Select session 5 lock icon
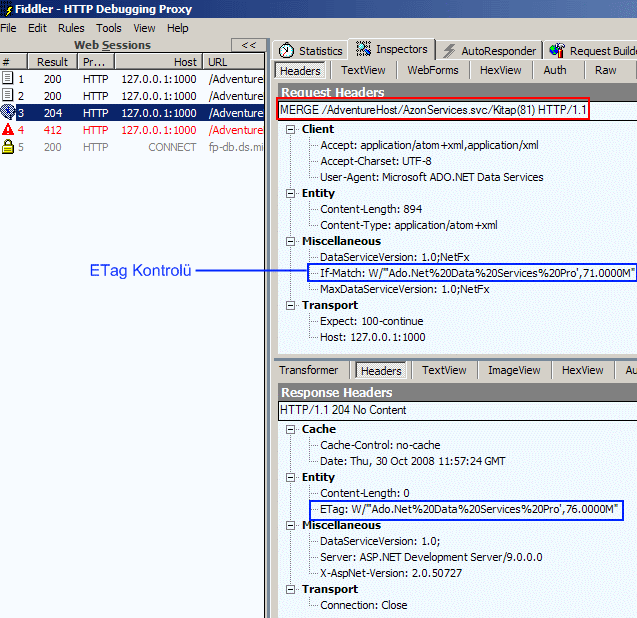Image resolution: width=637 pixels, height=618 pixels. [x=8, y=147]
